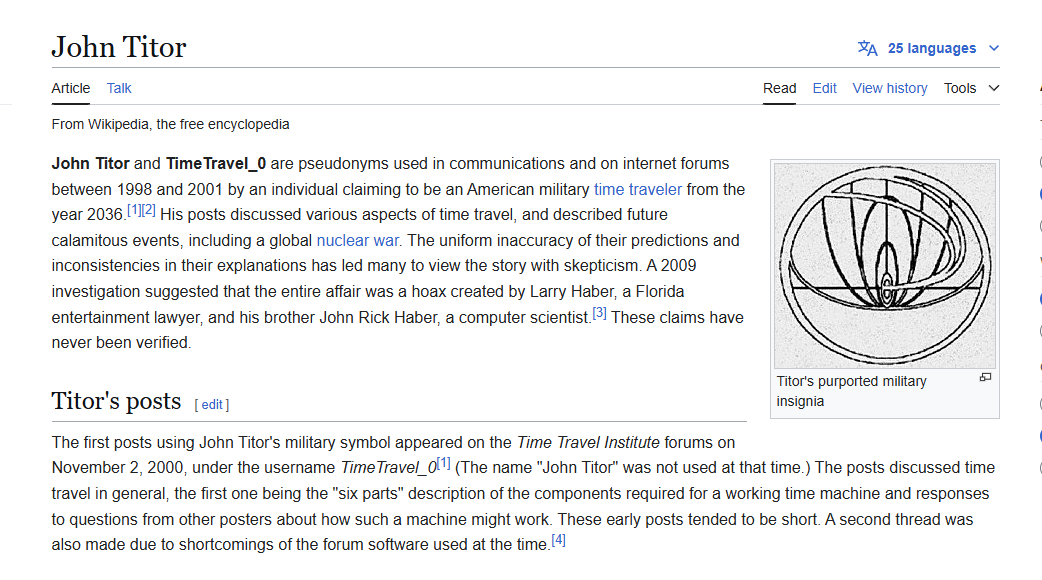Viewport: 1042px width, 580px height.
Task: Open the Talk tab
Action: 119,88
